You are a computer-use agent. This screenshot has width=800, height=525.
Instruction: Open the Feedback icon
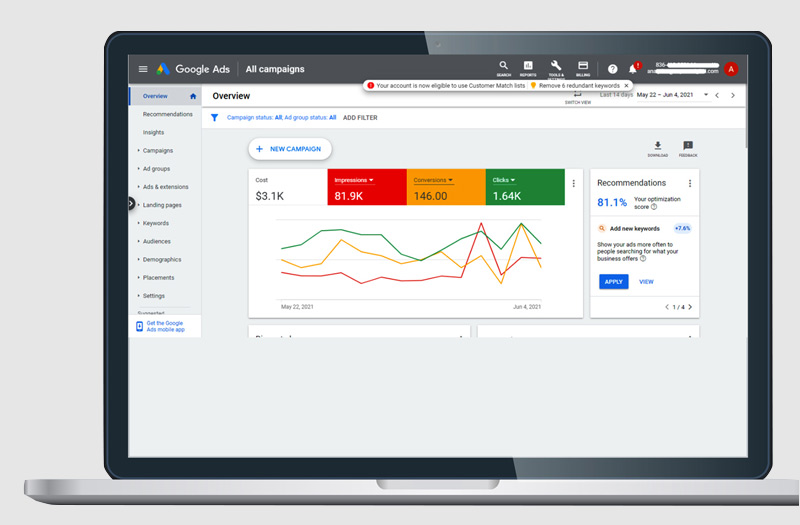click(688, 146)
